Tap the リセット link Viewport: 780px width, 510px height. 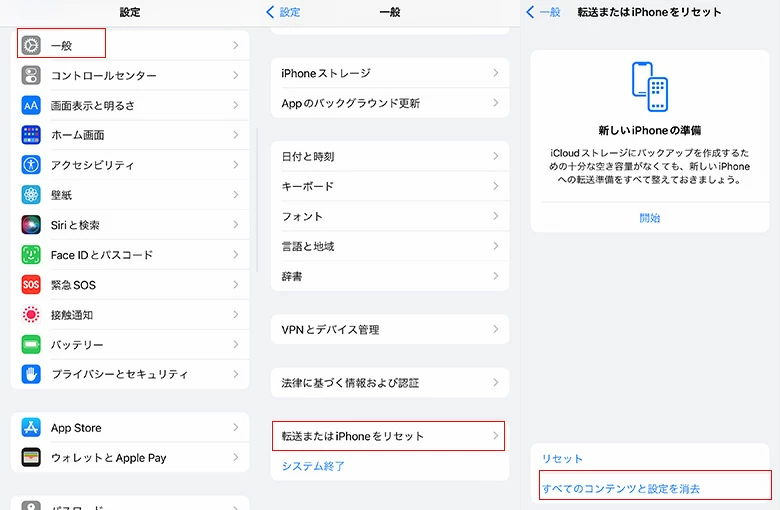point(562,459)
